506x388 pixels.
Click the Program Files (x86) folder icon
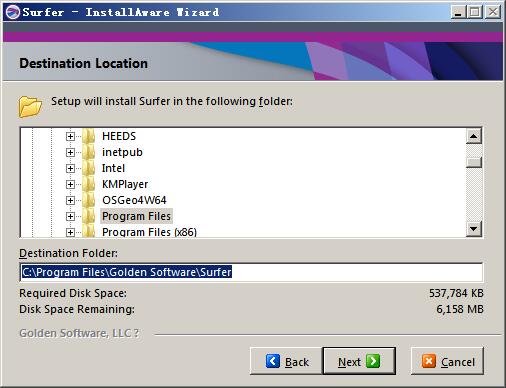[89, 231]
